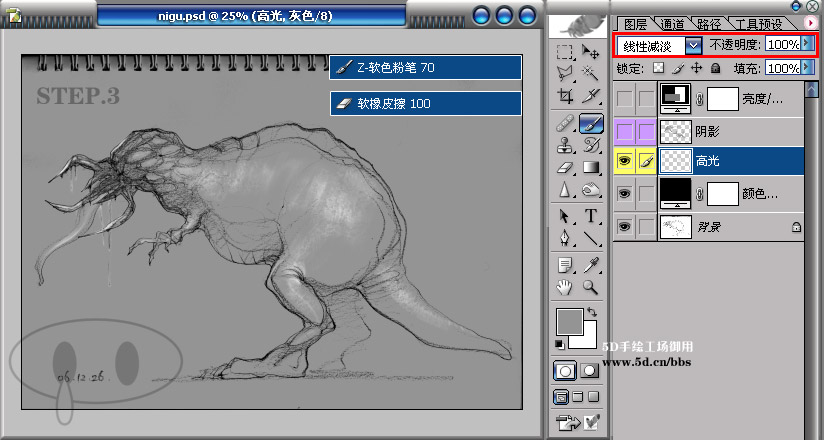The image size is (824, 440).
Task: Select the 亮度 layer mask thumbnail
Action: (723, 99)
